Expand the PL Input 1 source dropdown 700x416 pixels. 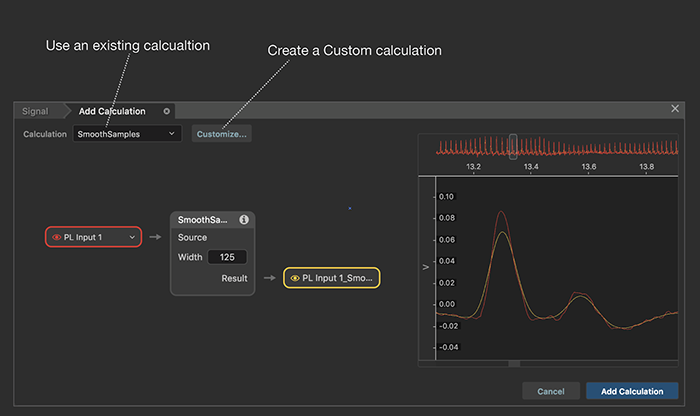(132, 237)
